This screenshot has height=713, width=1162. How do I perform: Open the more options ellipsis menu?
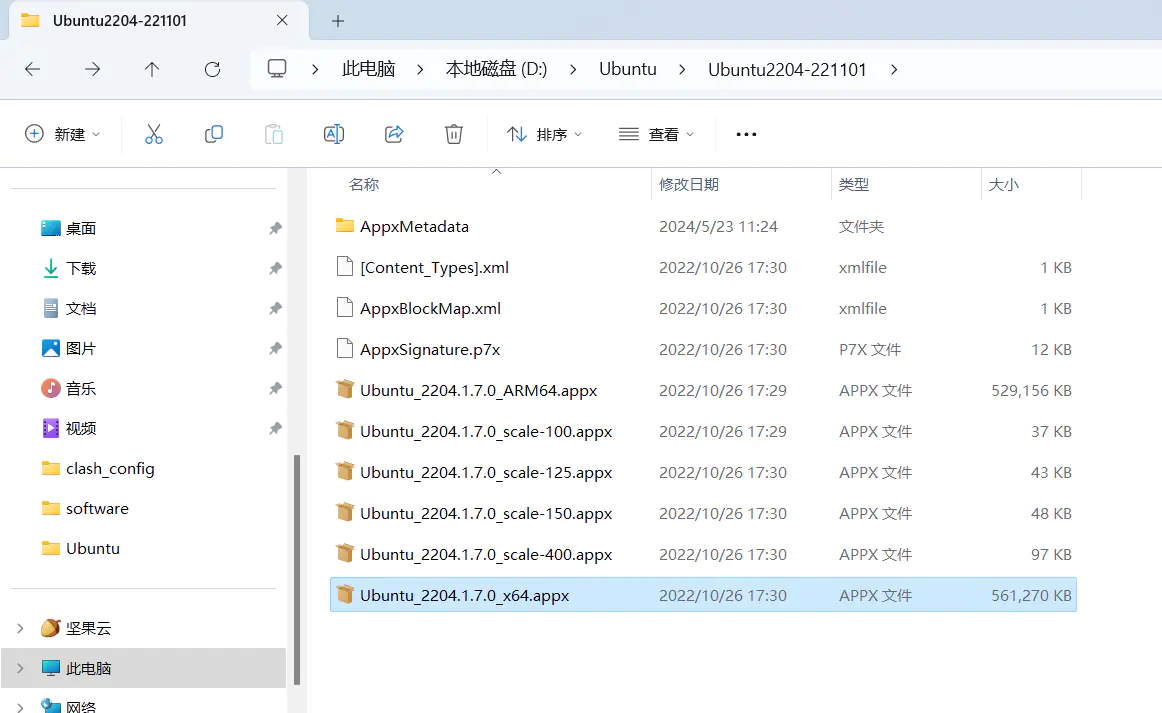coord(746,134)
